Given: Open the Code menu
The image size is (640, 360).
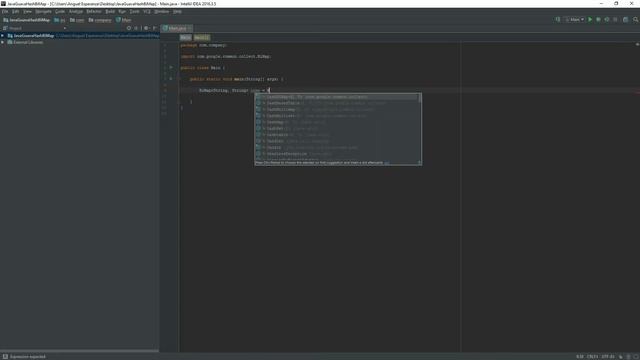Looking at the screenshot, I should tap(60, 11).
